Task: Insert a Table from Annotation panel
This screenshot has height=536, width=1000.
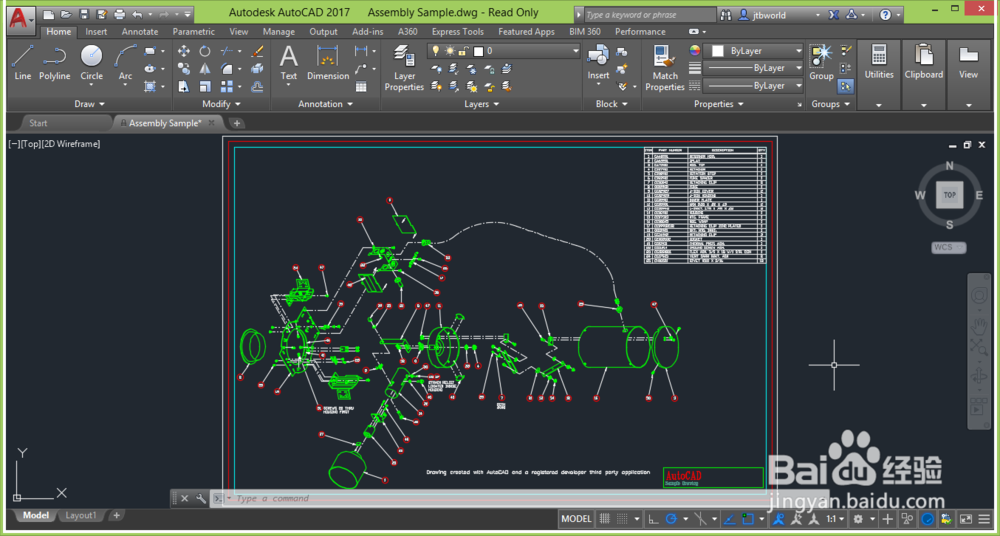Action: tap(361, 87)
